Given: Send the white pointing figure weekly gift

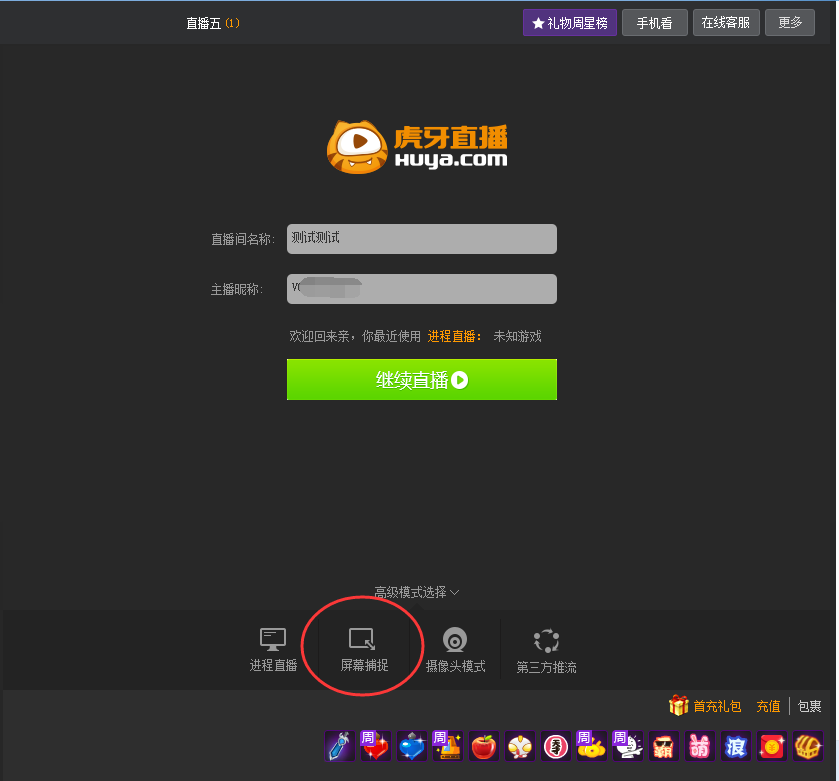Looking at the screenshot, I should point(628,746).
